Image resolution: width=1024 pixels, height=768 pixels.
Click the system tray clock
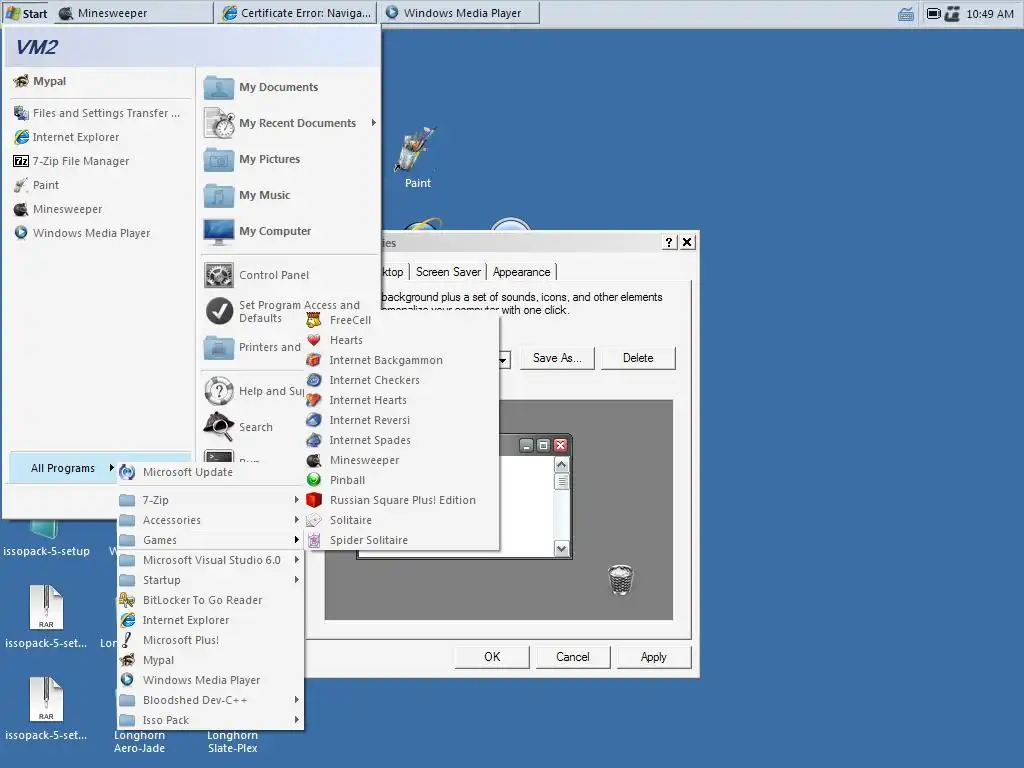990,14
